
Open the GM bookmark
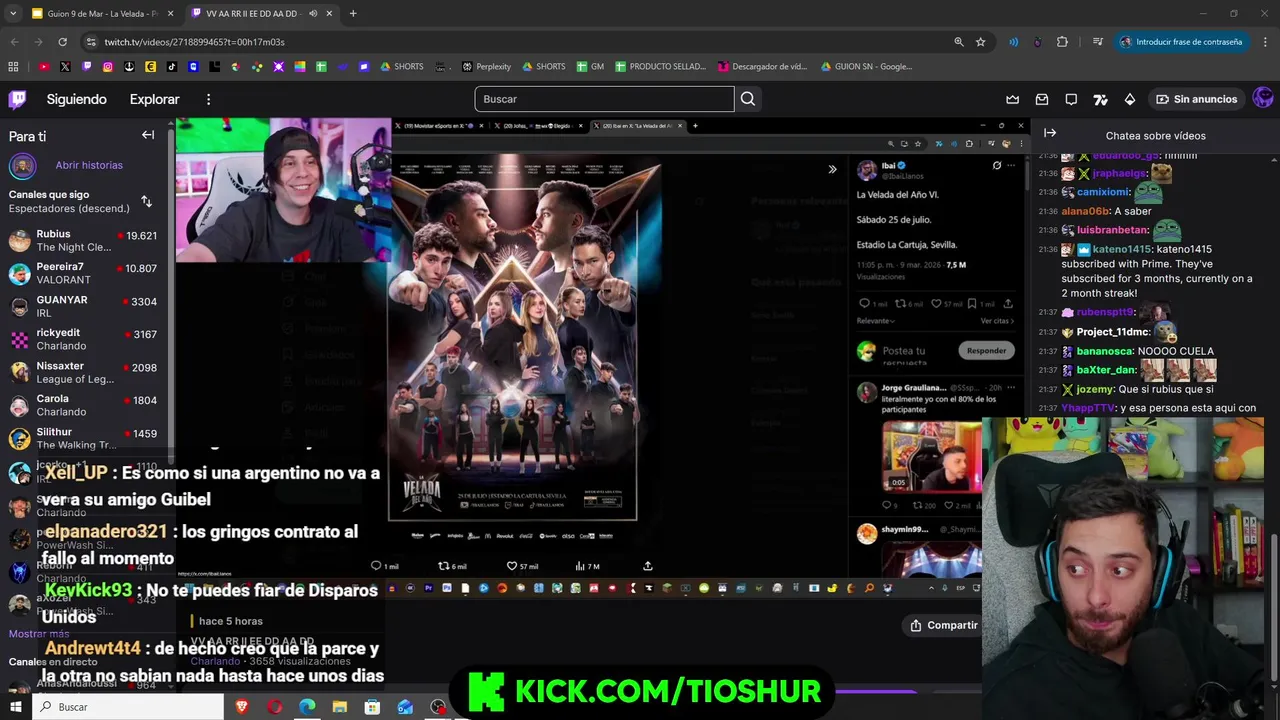590,67
